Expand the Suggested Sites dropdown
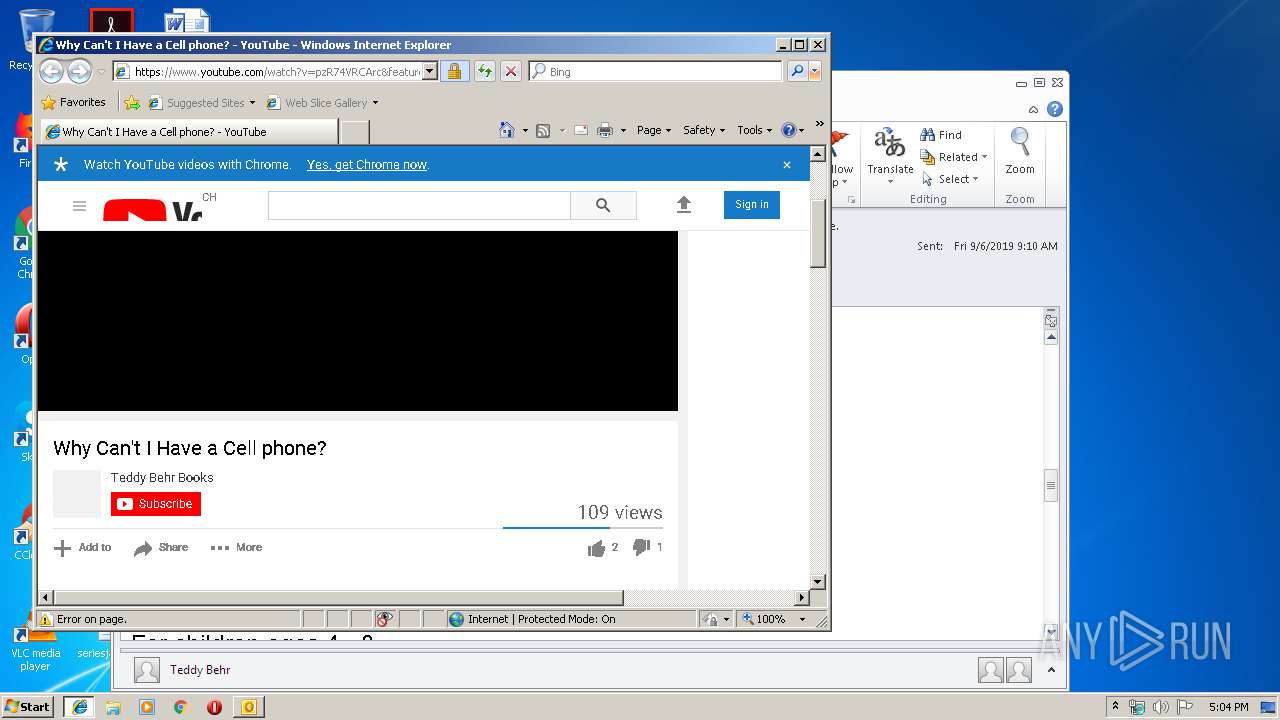This screenshot has height=720, width=1280. coord(252,103)
